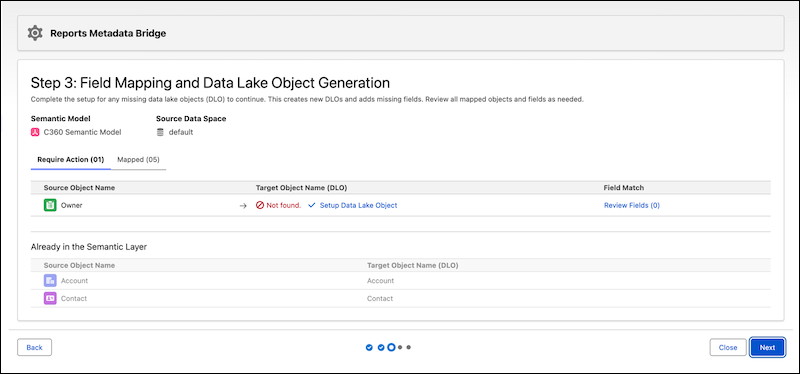Click the C360 Semantic Model pink icon

[x=35, y=132]
